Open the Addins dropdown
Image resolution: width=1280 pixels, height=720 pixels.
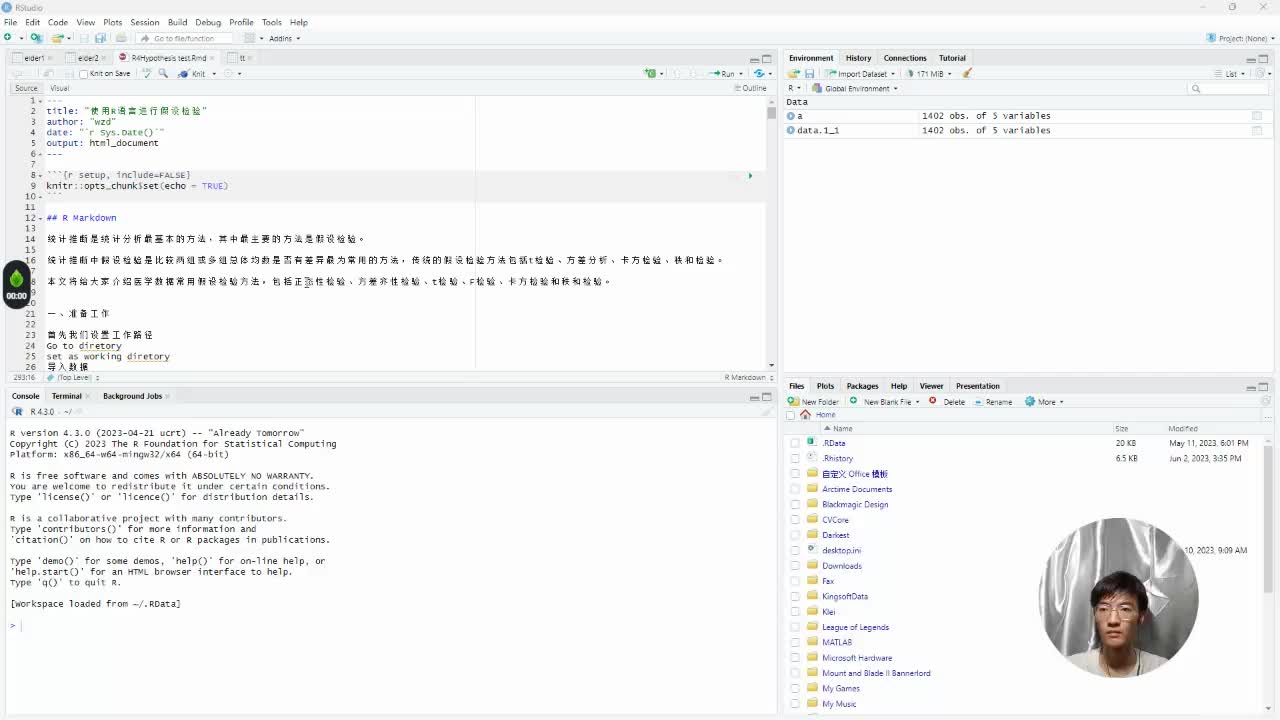click(x=284, y=38)
